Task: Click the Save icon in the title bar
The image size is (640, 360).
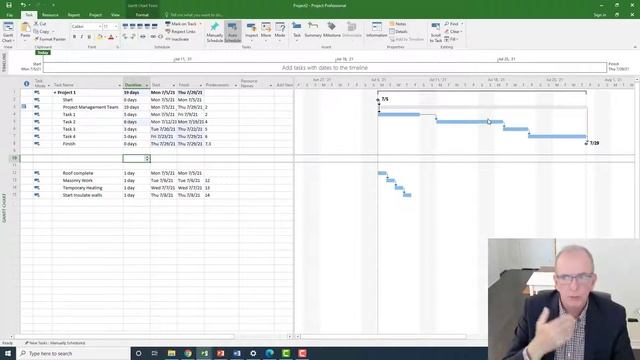Action: [9, 5]
